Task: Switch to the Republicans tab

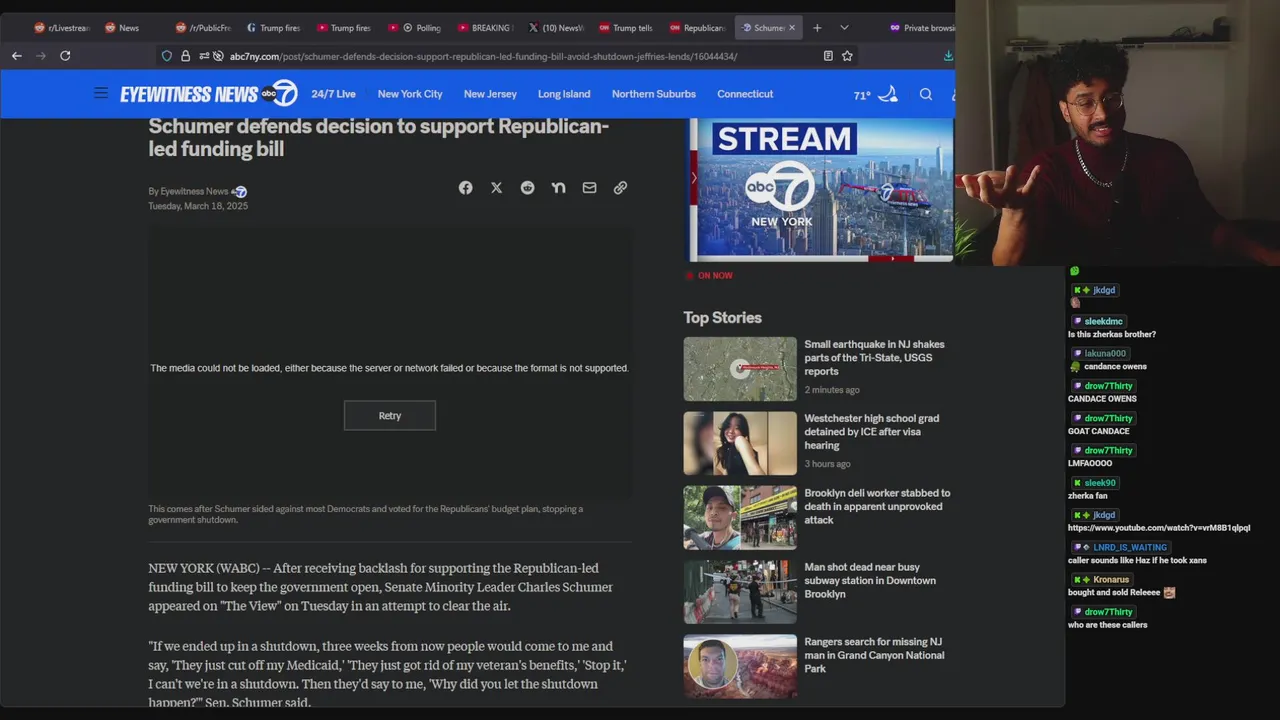Action: click(697, 28)
